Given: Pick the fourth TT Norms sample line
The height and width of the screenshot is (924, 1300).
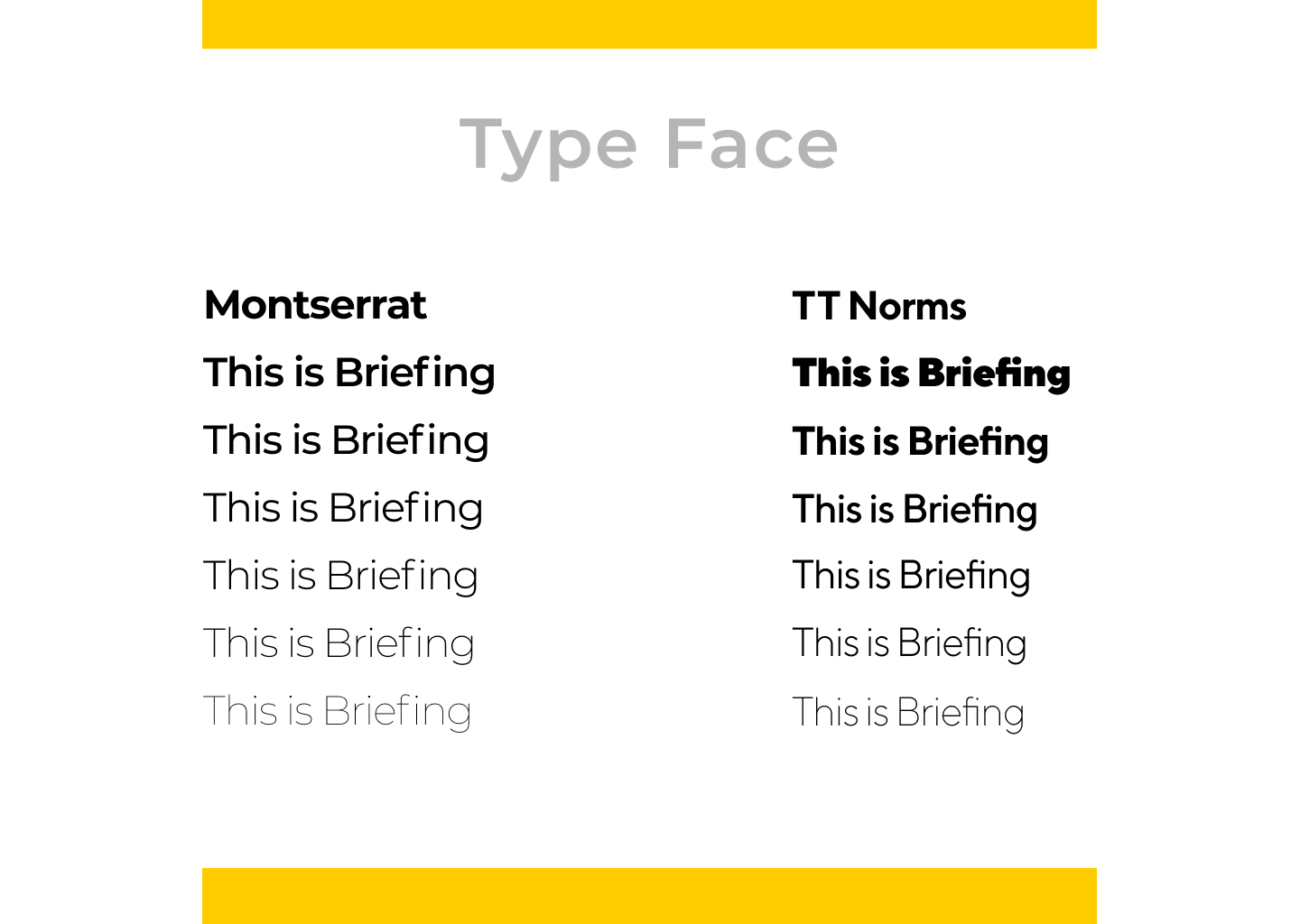Looking at the screenshot, I should pos(912,576).
